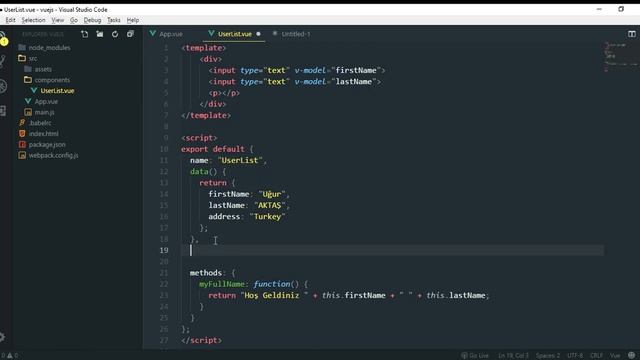Click the CRLF line ending indicator
640x360 pixels.
[596, 356]
